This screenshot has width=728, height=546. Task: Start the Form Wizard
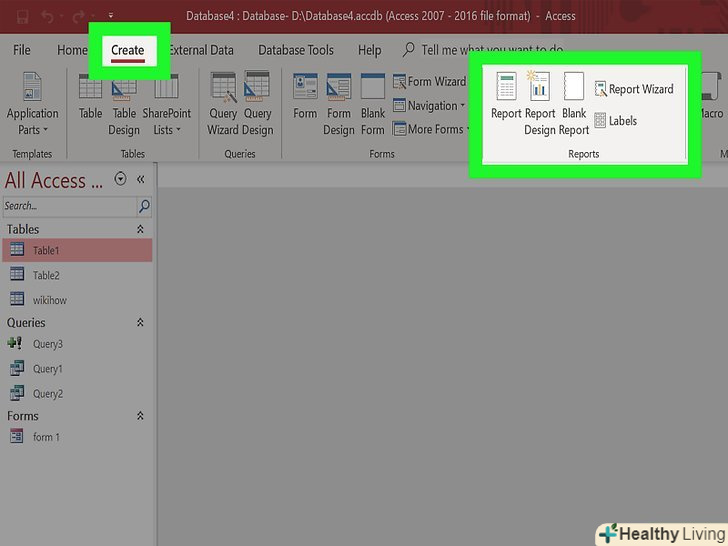(429, 82)
